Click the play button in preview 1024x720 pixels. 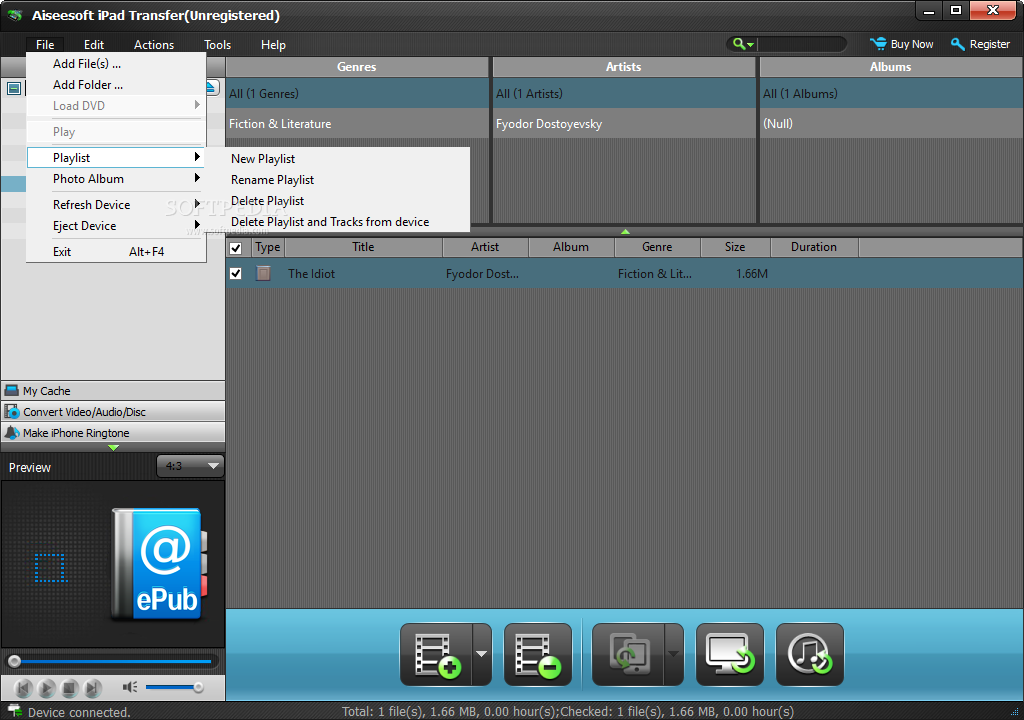tap(46, 687)
